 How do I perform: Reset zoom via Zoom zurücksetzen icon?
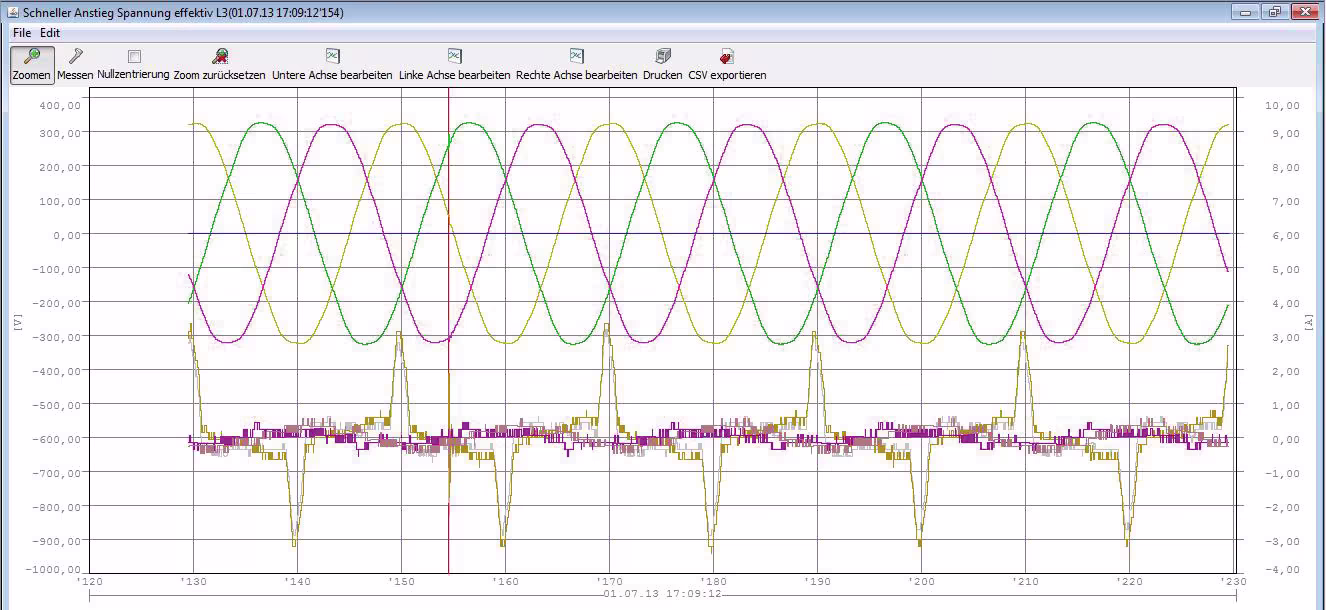tap(219, 57)
